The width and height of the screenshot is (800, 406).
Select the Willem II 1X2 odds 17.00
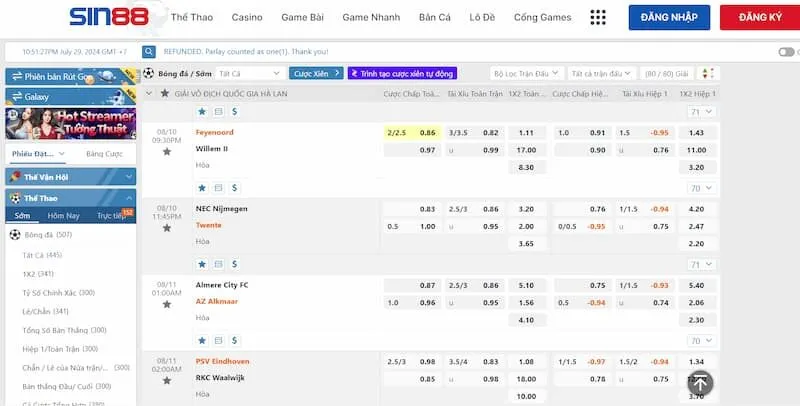527,150
